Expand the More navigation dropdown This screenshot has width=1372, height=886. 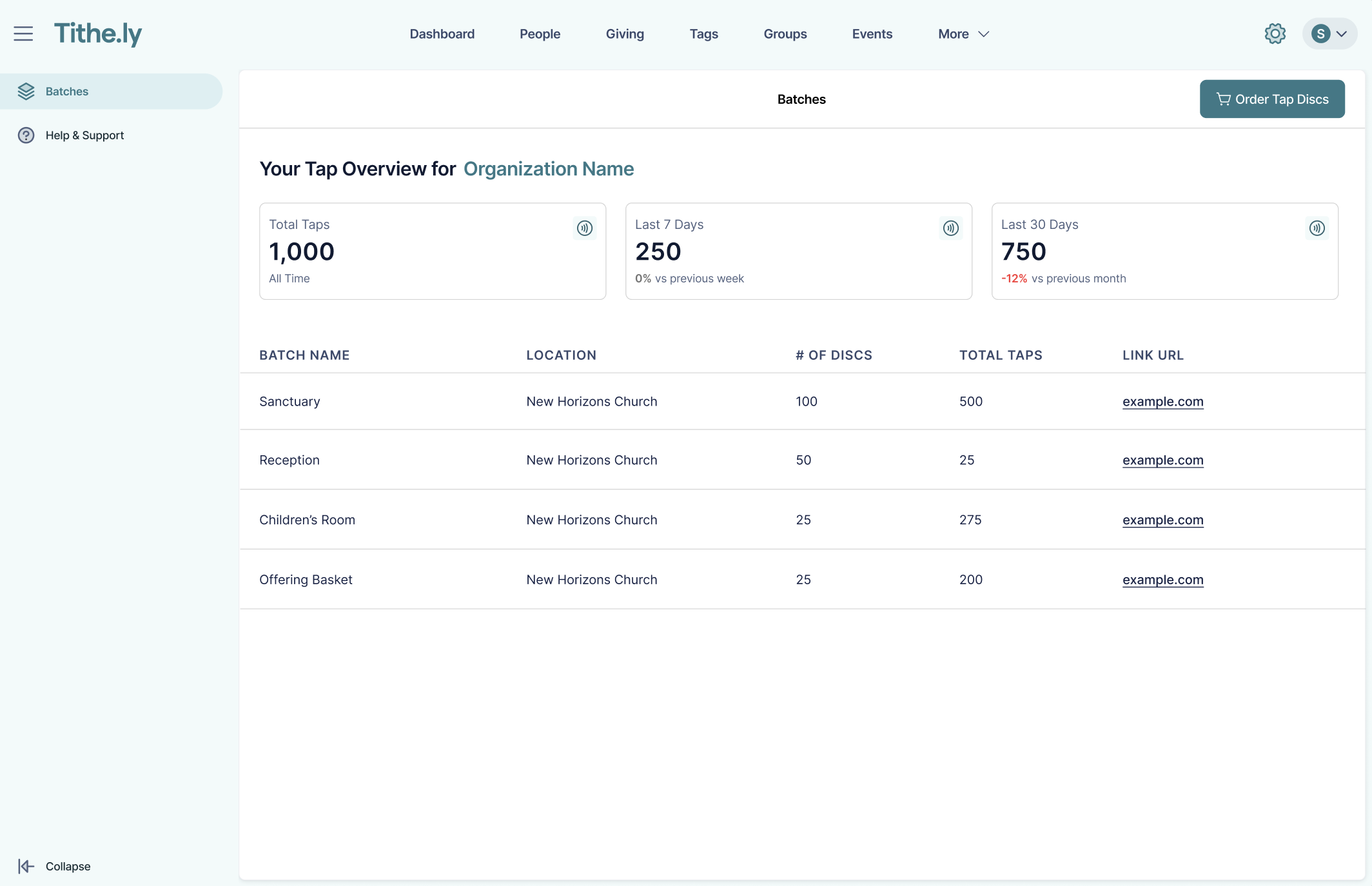coord(963,34)
